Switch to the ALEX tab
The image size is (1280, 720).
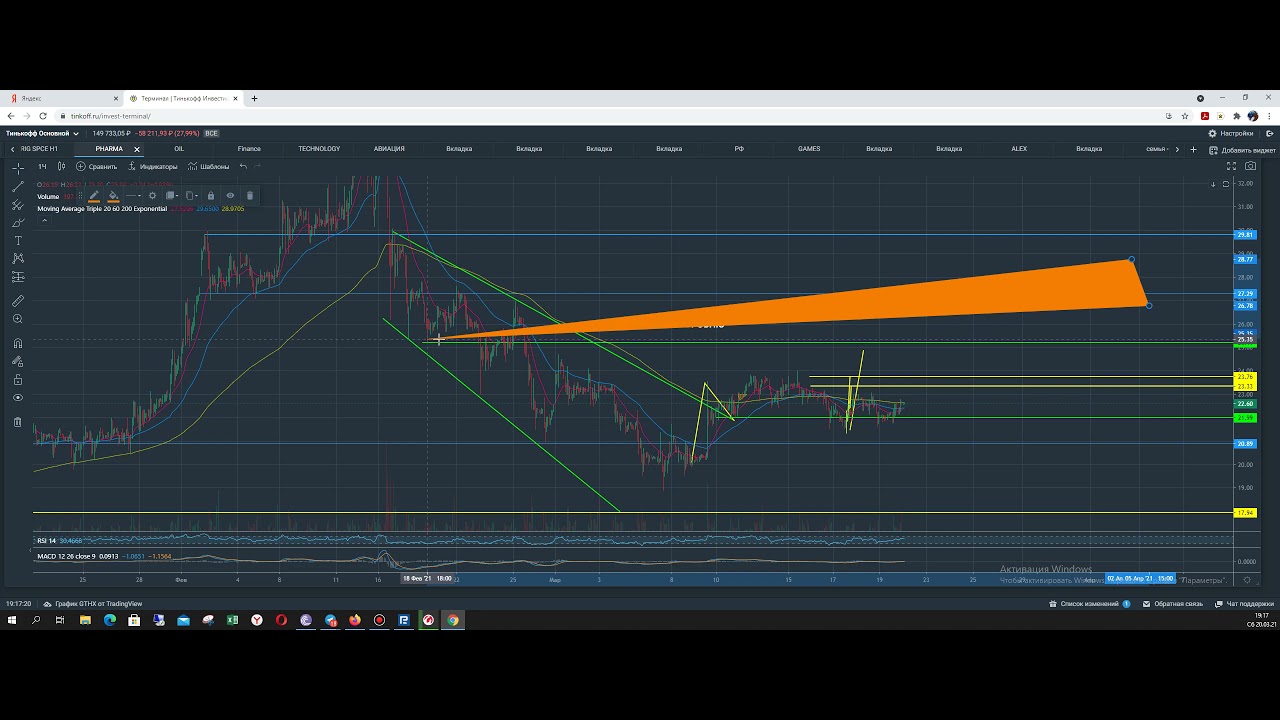tap(1019, 149)
